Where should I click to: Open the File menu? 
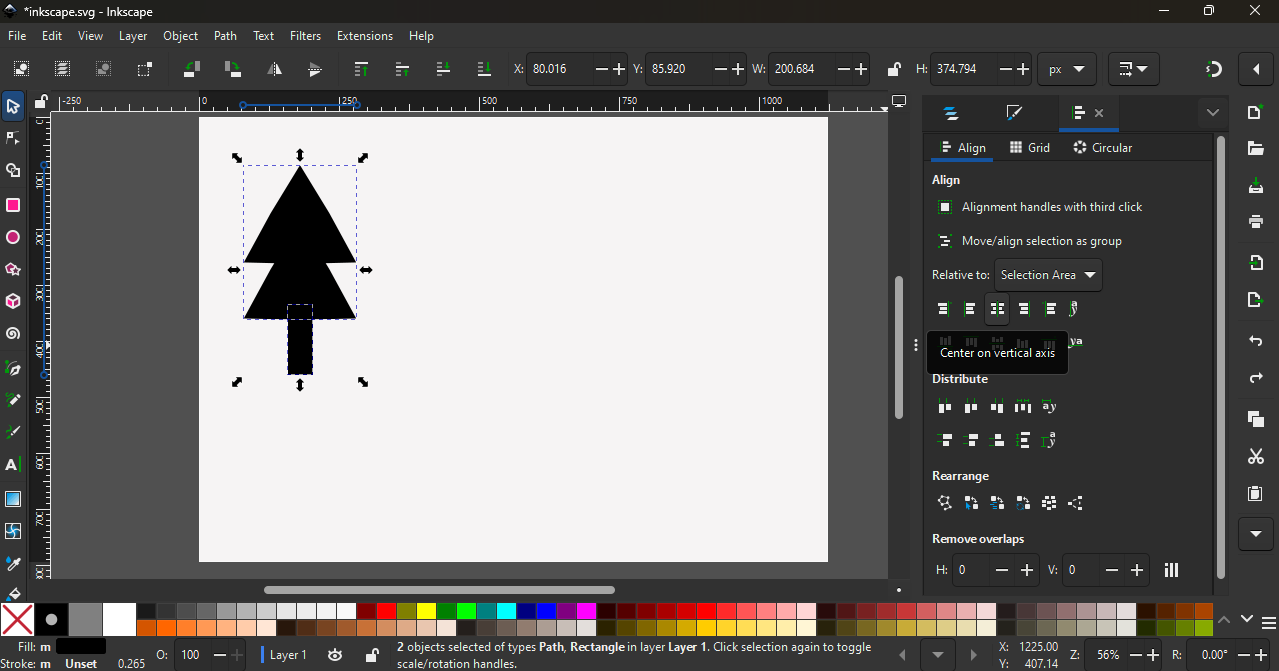17,35
